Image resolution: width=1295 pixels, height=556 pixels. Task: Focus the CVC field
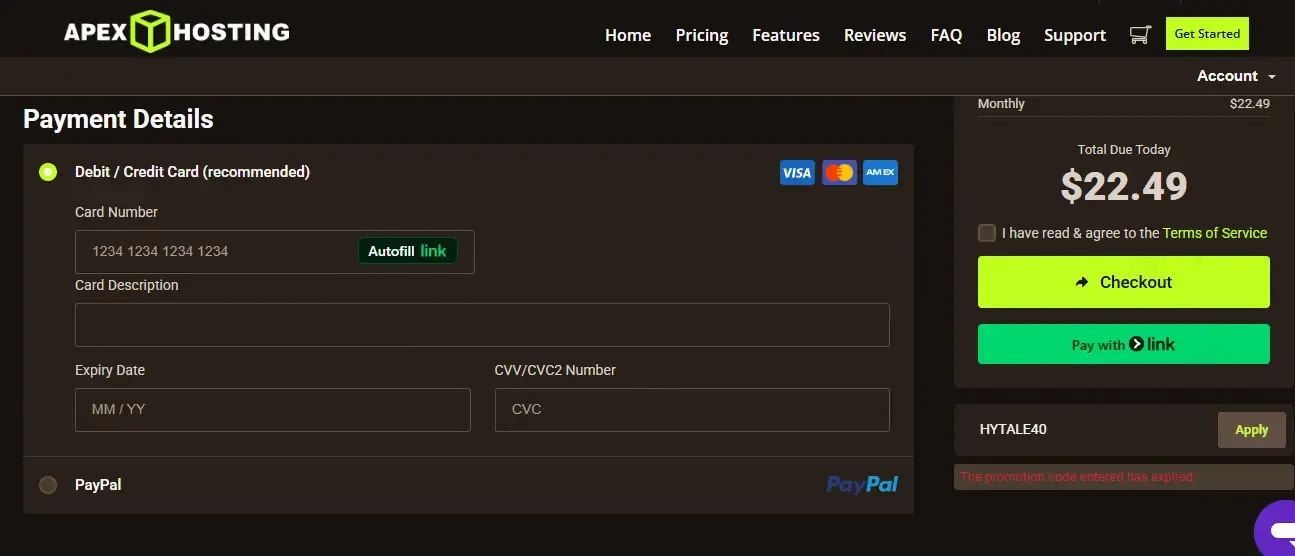pyautogui.click(x=692, y=410)
